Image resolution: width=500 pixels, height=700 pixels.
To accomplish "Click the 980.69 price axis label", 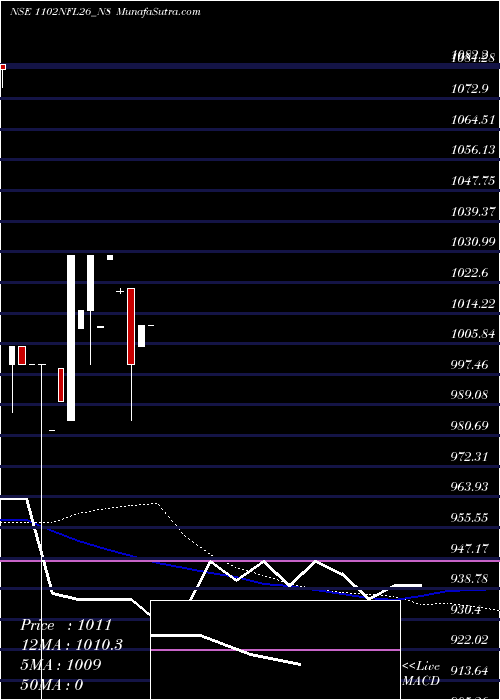I will pos(471,426).
